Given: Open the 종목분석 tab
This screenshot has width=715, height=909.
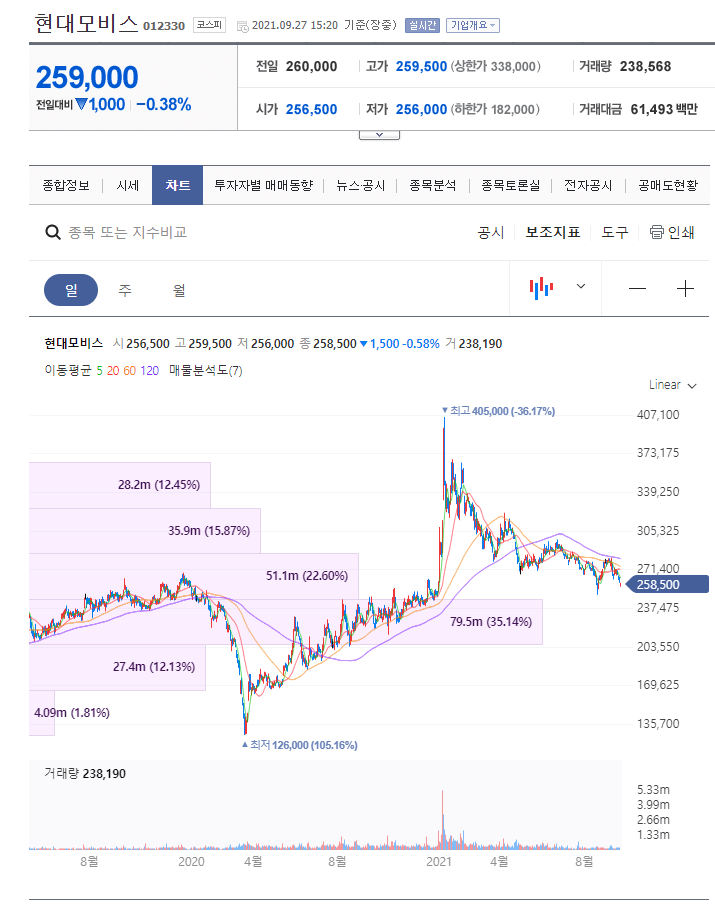Looking at the screenshot, I should coord(433,186).
